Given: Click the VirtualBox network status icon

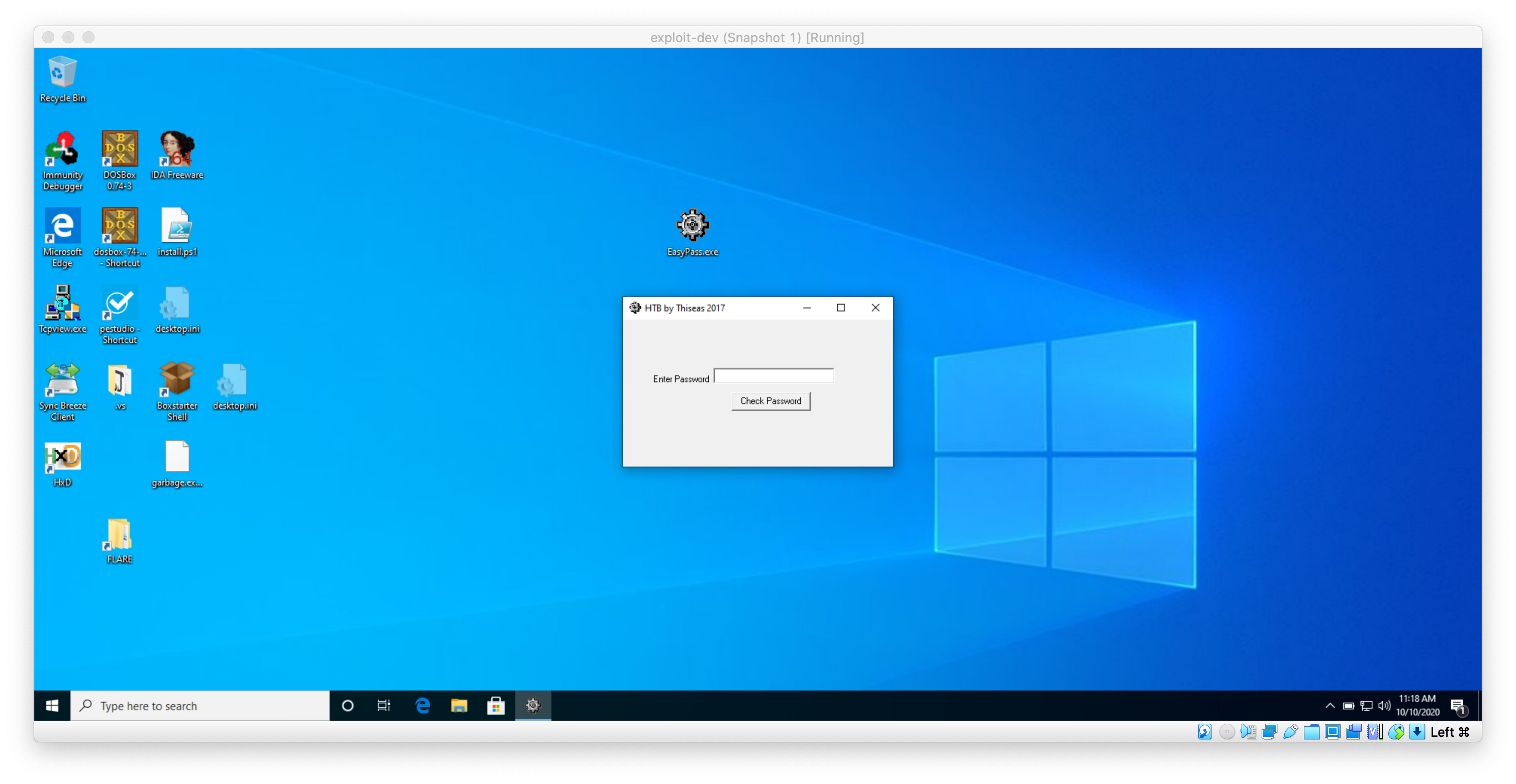Looking at the screenshot, I should (x=1269, y=732).
